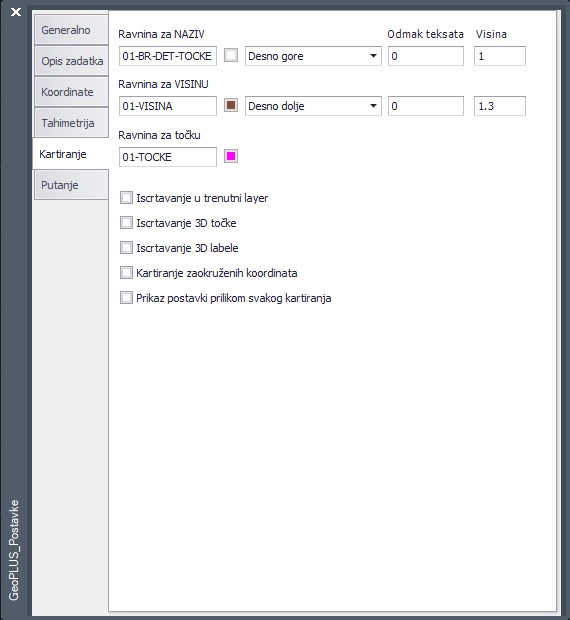The image size is (570, 620).
Task: Expand the Desno dolje dropdown
Action: pos(313,106)
